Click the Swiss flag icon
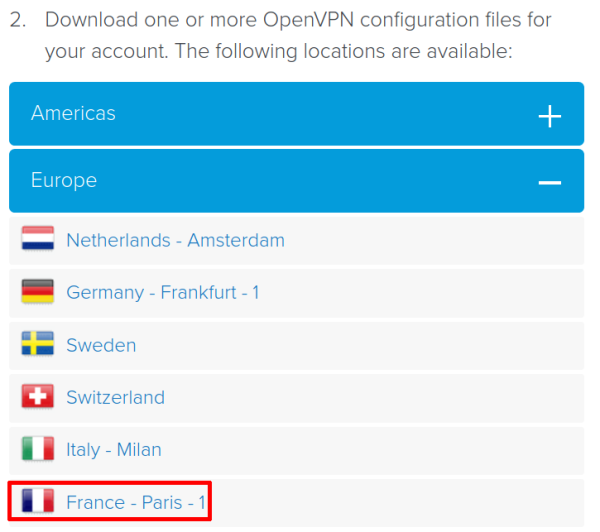 (38, 396)
